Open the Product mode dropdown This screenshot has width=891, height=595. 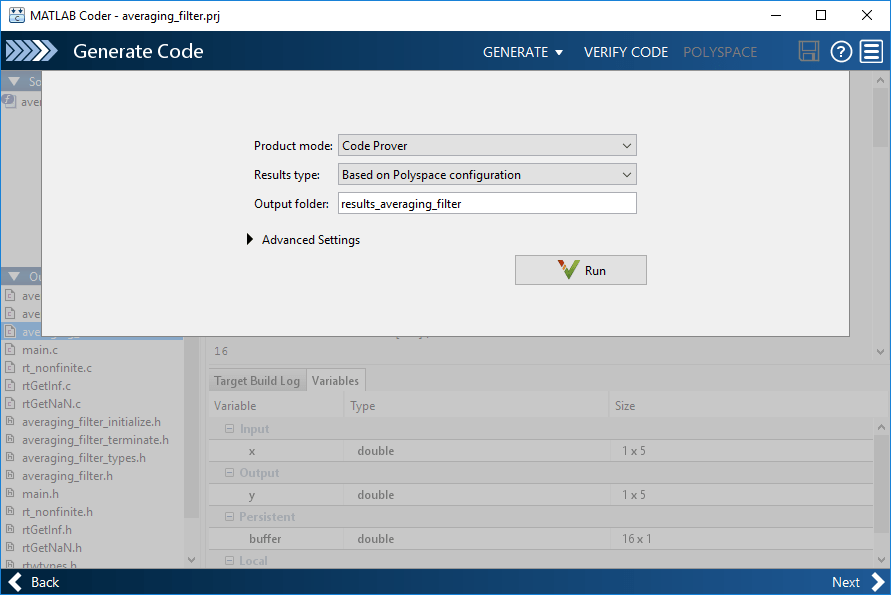point(487,145)
